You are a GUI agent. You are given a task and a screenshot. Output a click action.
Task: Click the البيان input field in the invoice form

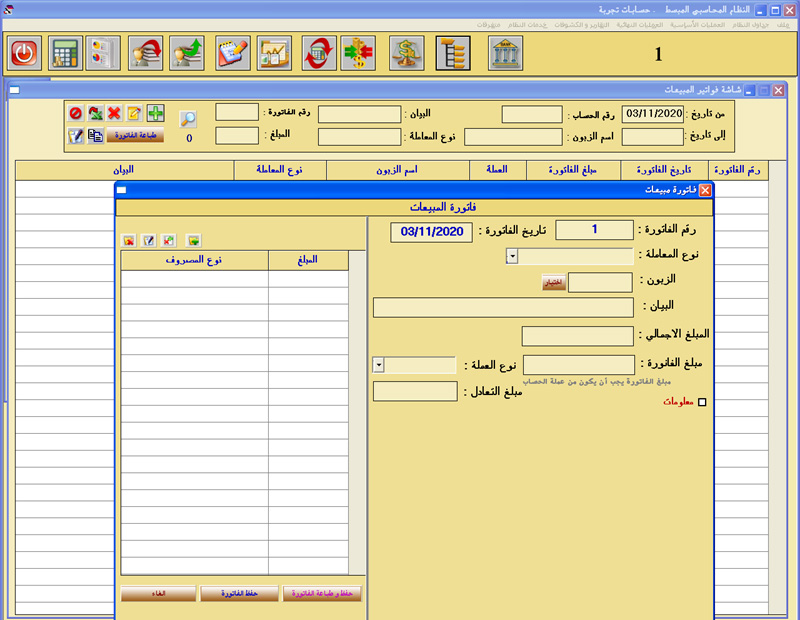coord(502,307)
